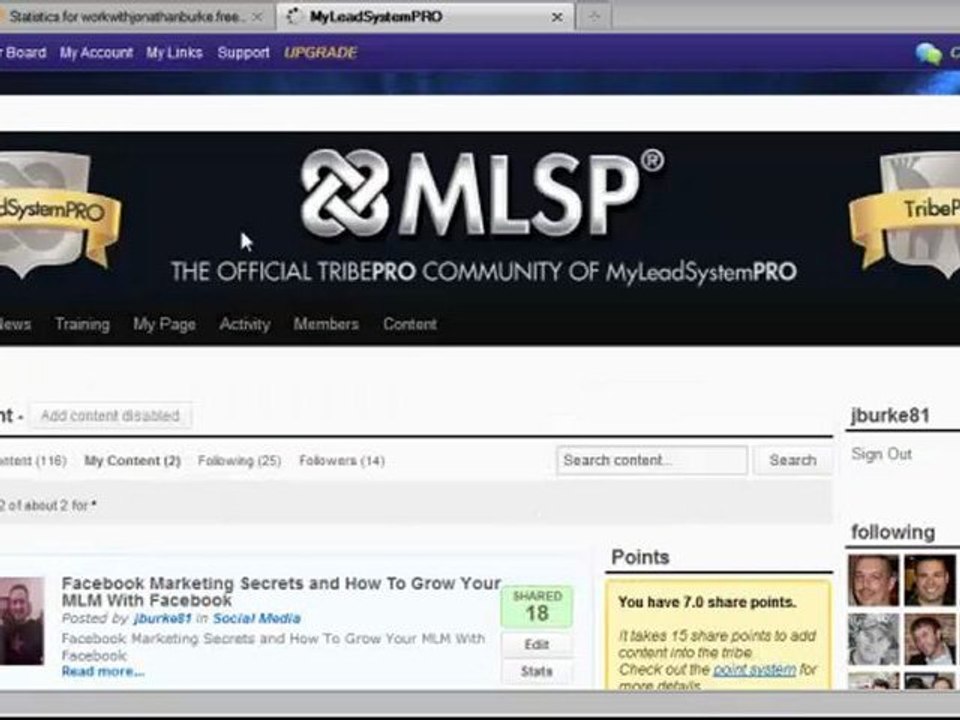This screenshot has width=960, height=720.
Task: Click the 'You have 7.0 share points' text
Action: [707, 602]
